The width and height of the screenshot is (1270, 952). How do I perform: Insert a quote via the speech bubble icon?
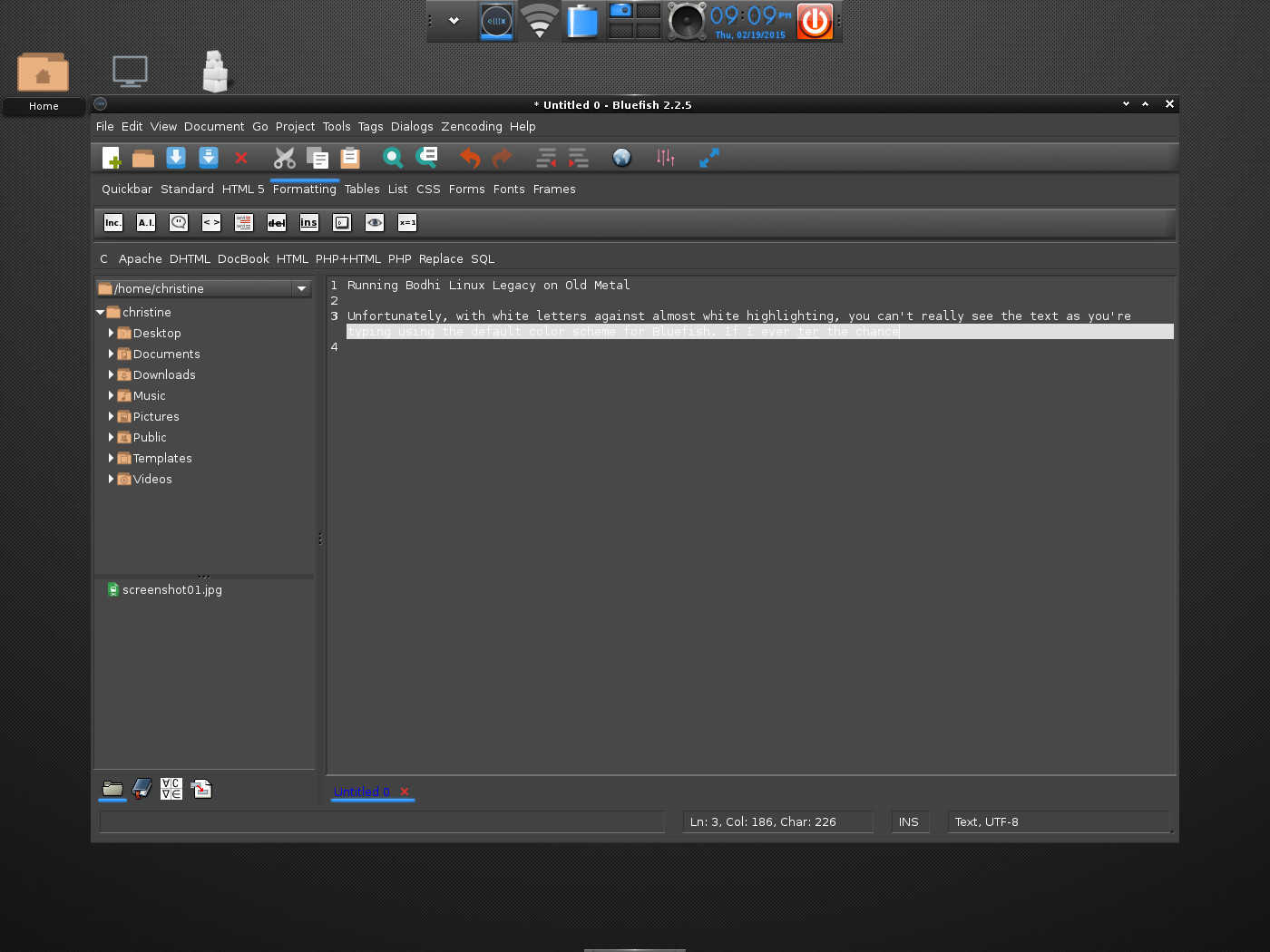pyautogui.click(x=179, y=222)
